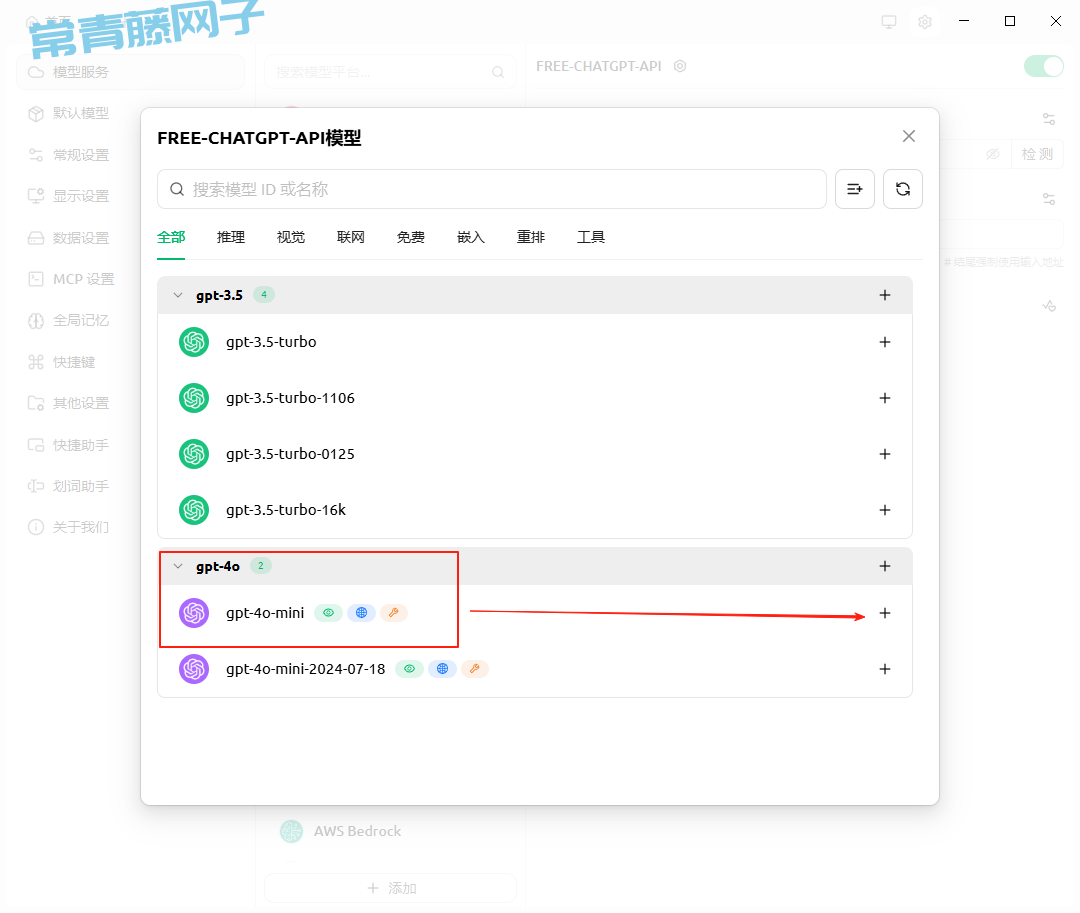Collapse the gpt-4o model group
1080x913 pixels.
178,566
